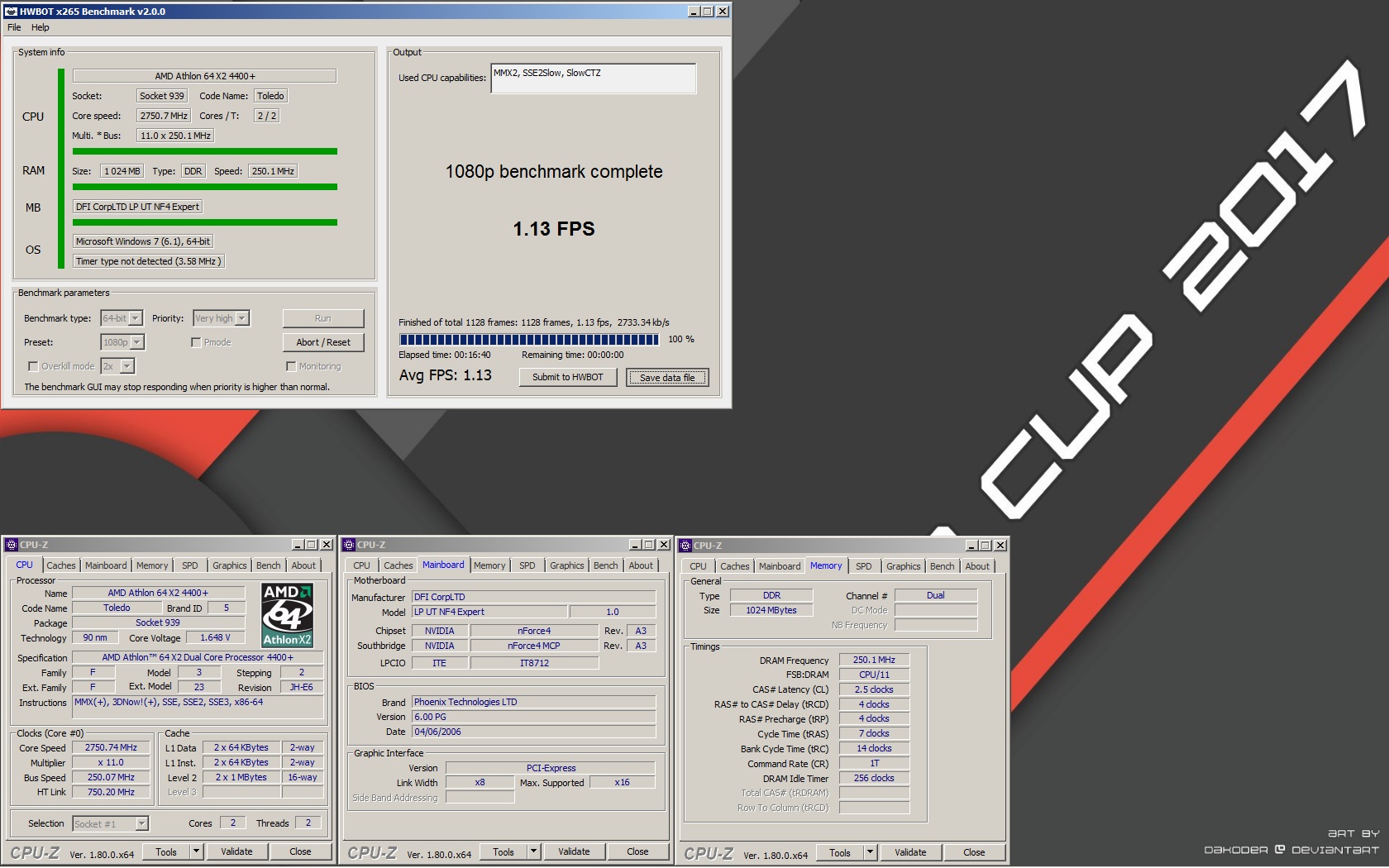
Task: Click the FSB:DRAM CPU/11 value
Action: [x=874, y=675]
